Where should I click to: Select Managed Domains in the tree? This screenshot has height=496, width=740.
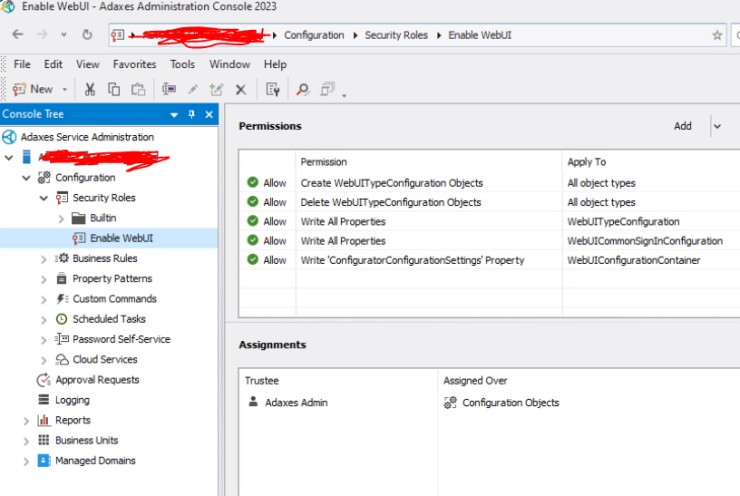[95, 461]
